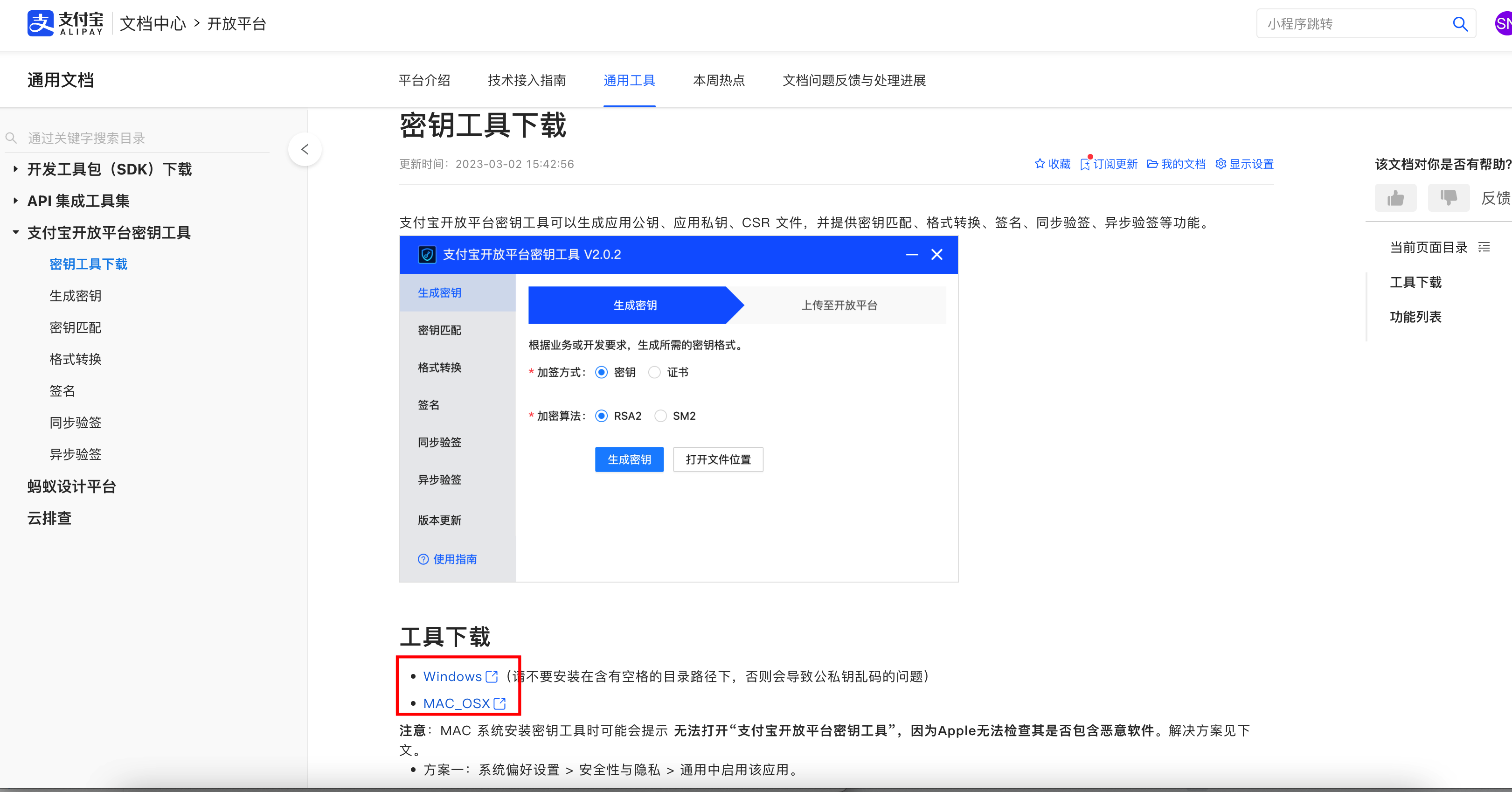Open 同步验签 in the doc sidebar
This screenshot has width=1512, height=792.
[x=75, y=423]
